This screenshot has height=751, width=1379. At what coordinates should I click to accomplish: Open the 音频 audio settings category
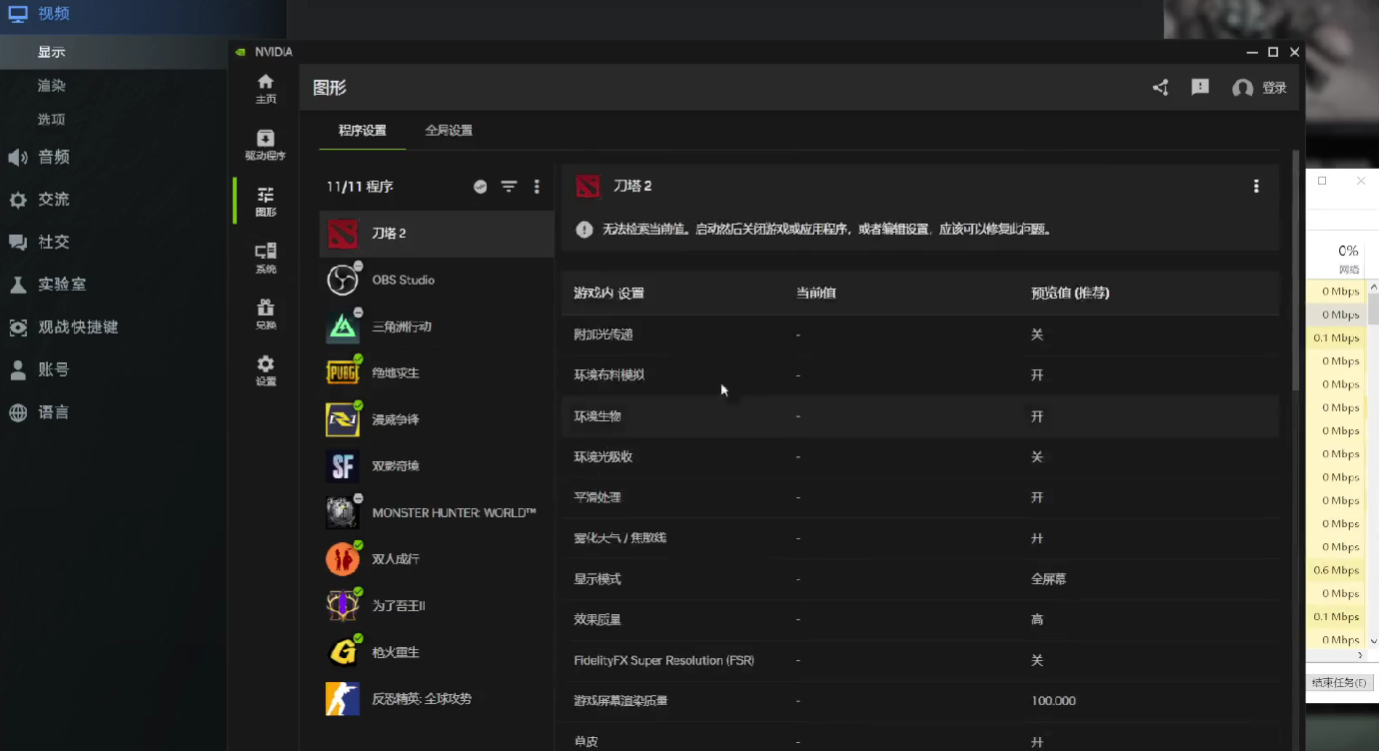53,157
